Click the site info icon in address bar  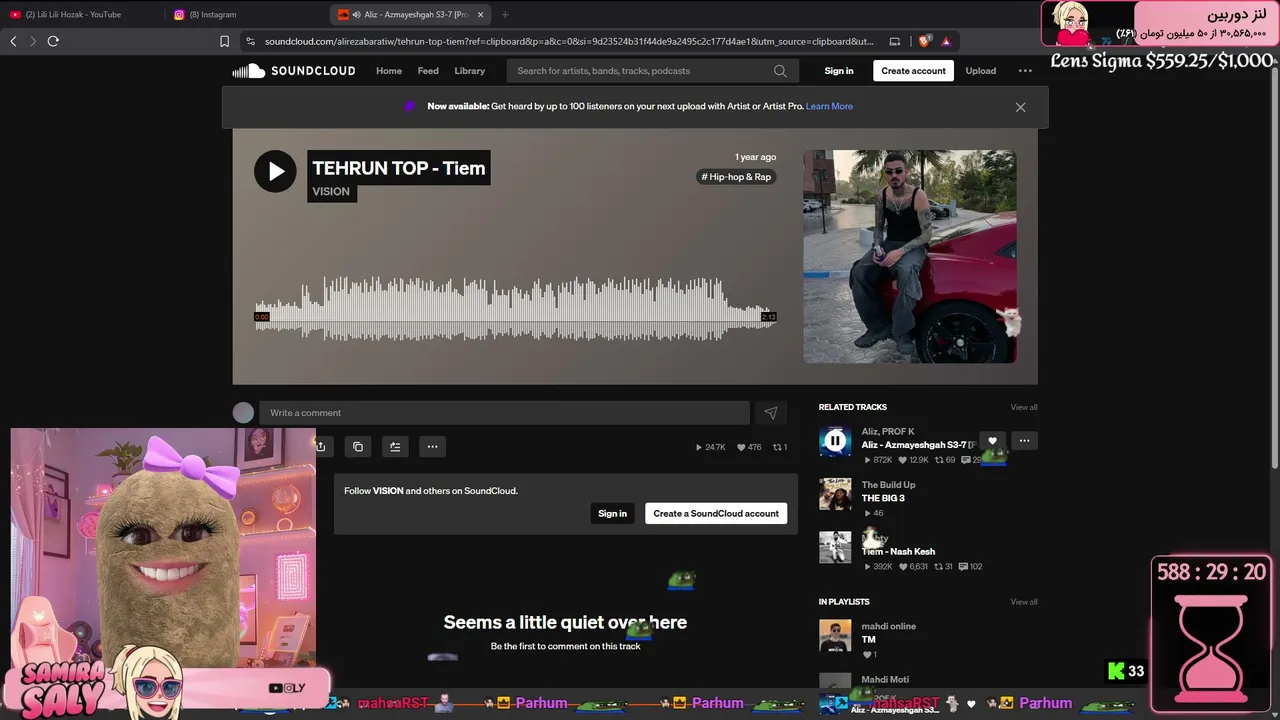[x=250, y=41]
